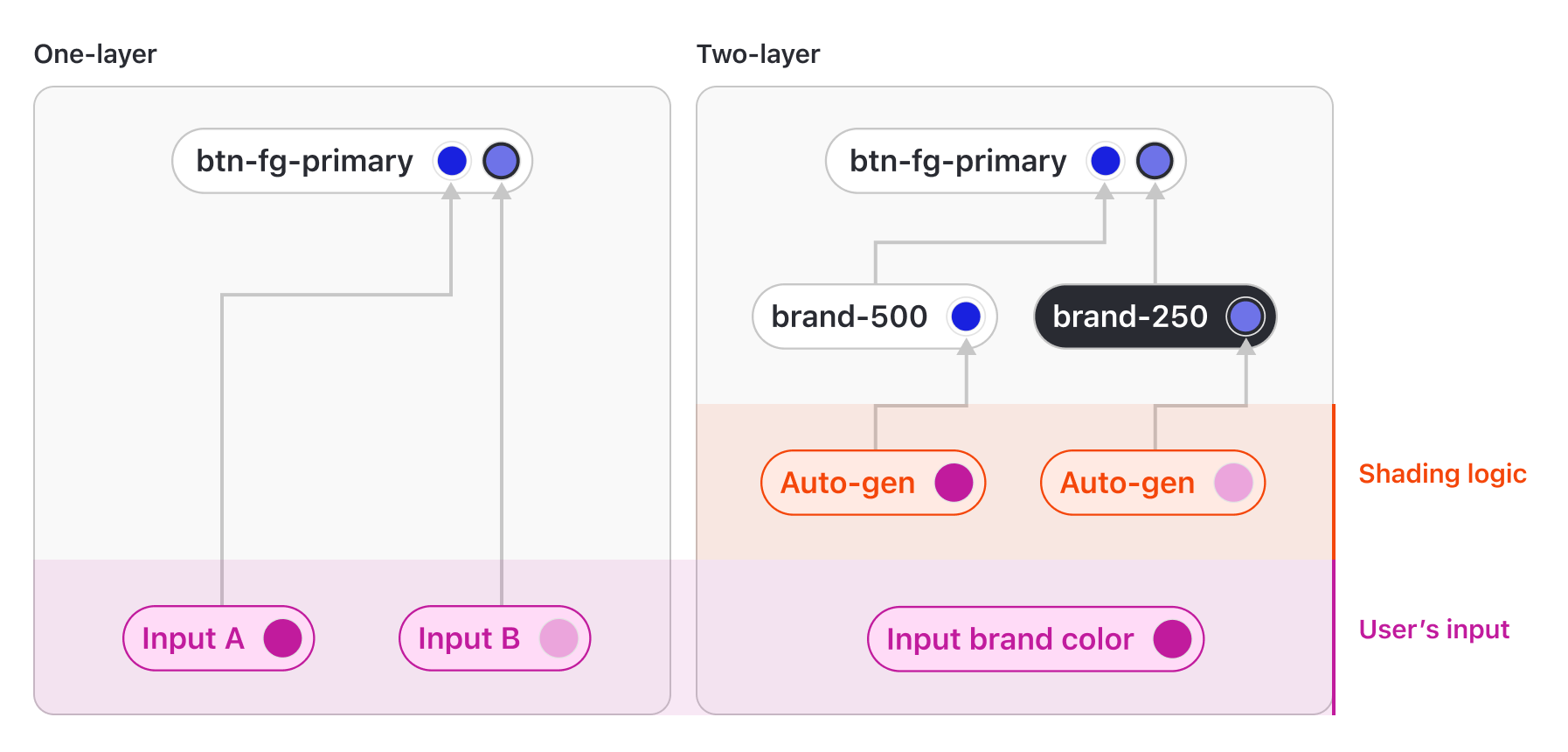Click the User's input side label

(1433, 630)
